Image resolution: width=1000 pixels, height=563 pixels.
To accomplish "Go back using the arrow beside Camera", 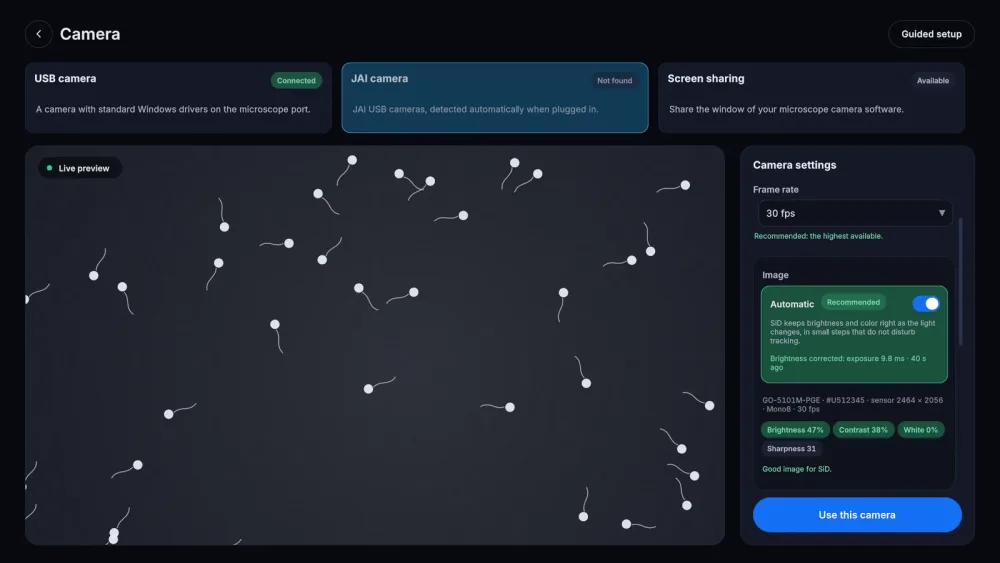I will 38,34.
